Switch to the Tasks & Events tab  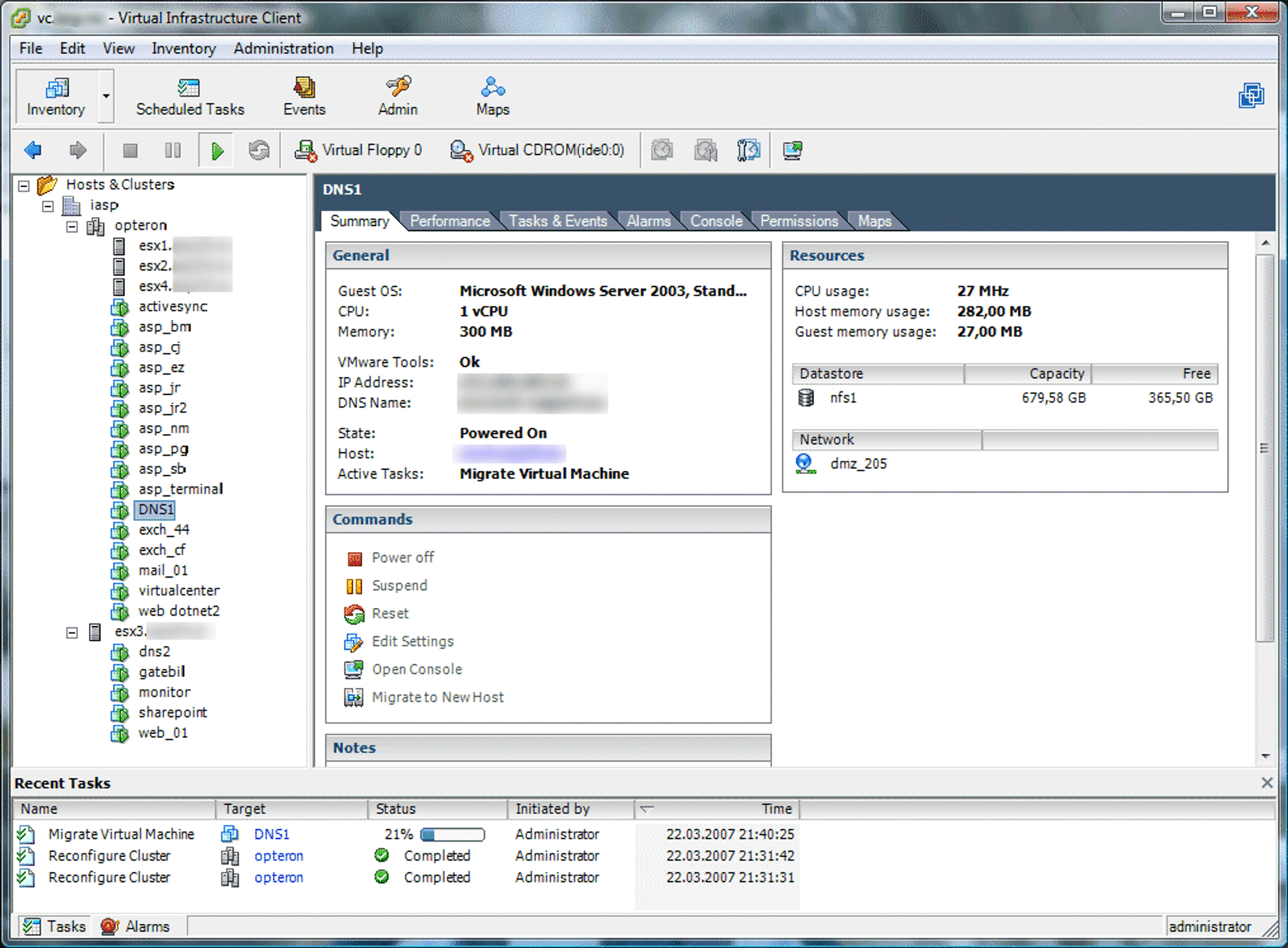point(558,221)
